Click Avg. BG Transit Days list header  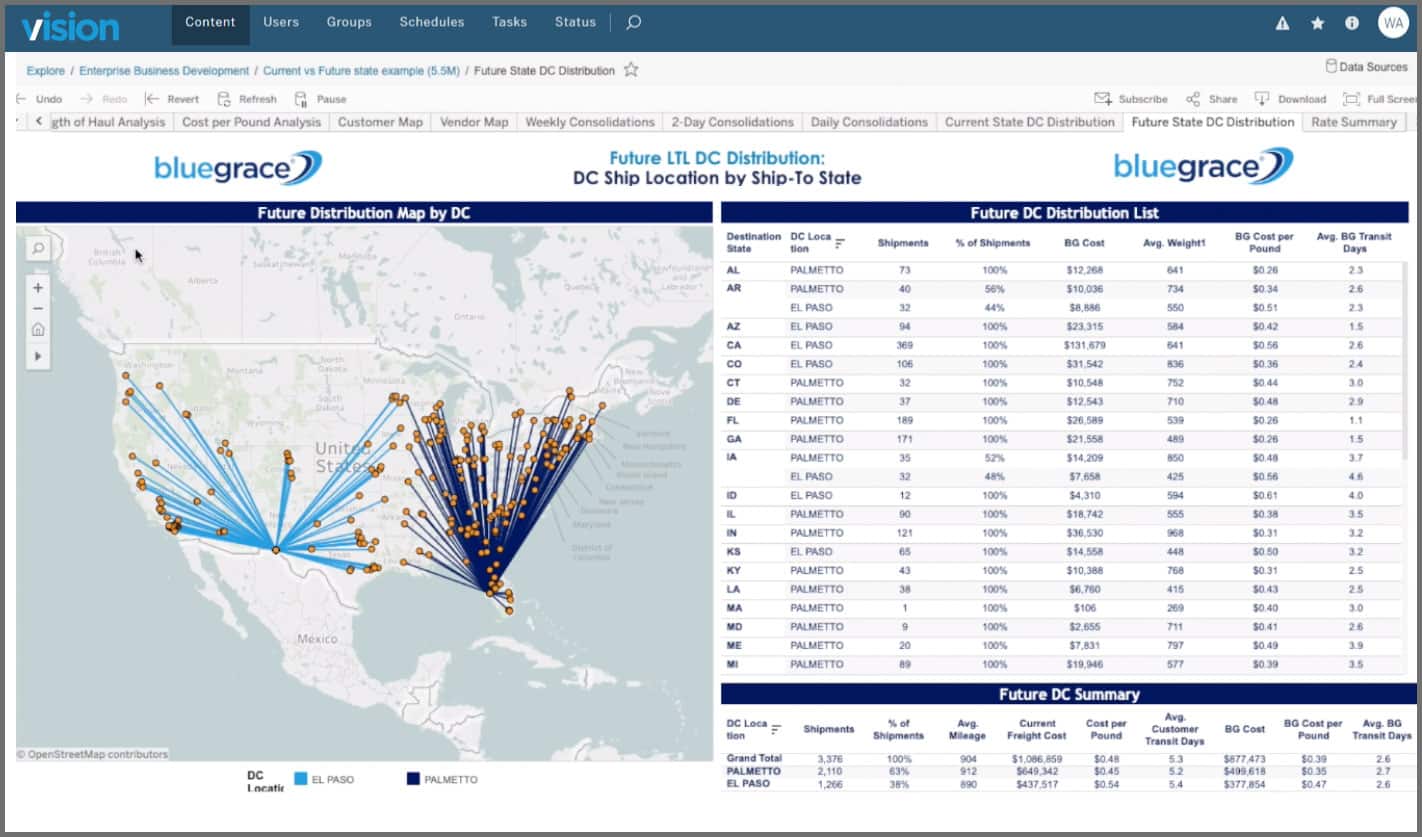pyautogui.click(x=1356, y=243)
